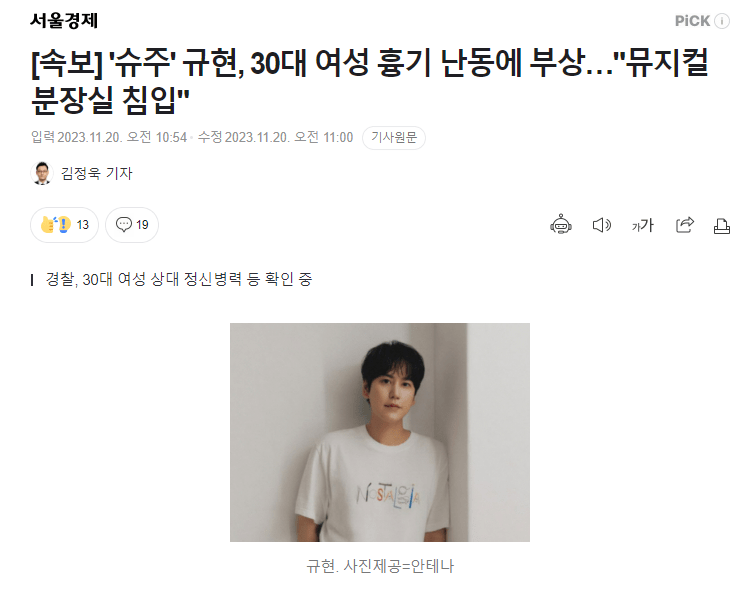Open reporter 김정욱 profile photo

pyautogui.click(x=42, y=173)
